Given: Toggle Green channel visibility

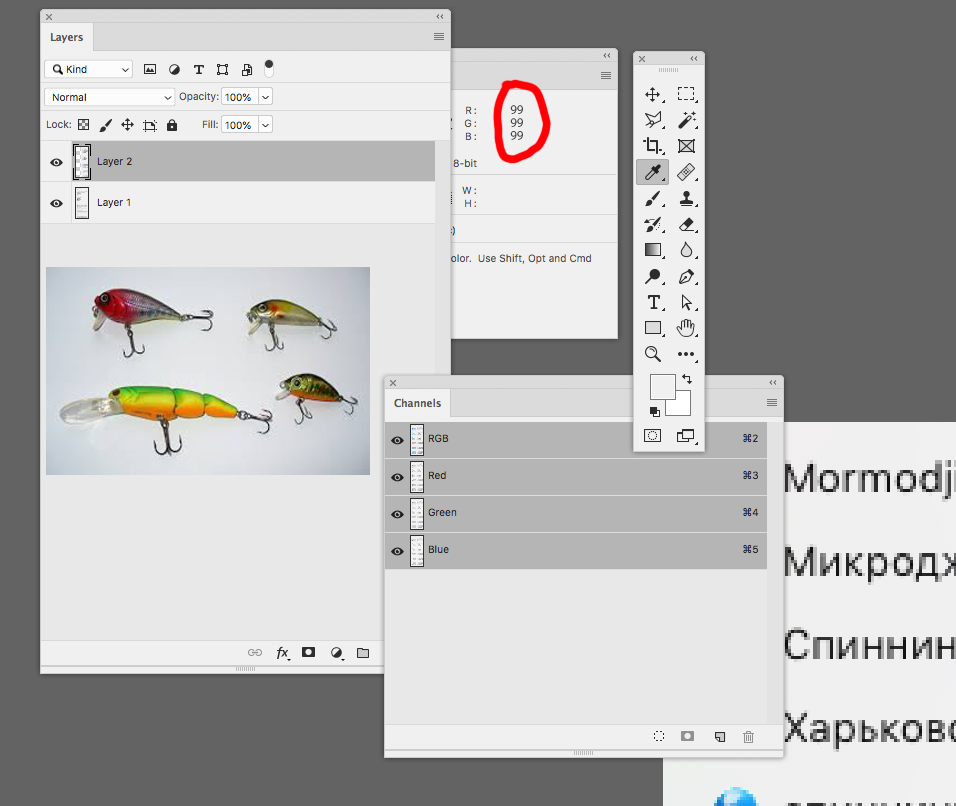Looking at the screenshot, I should pyautogui.click(x=398, y=514).
